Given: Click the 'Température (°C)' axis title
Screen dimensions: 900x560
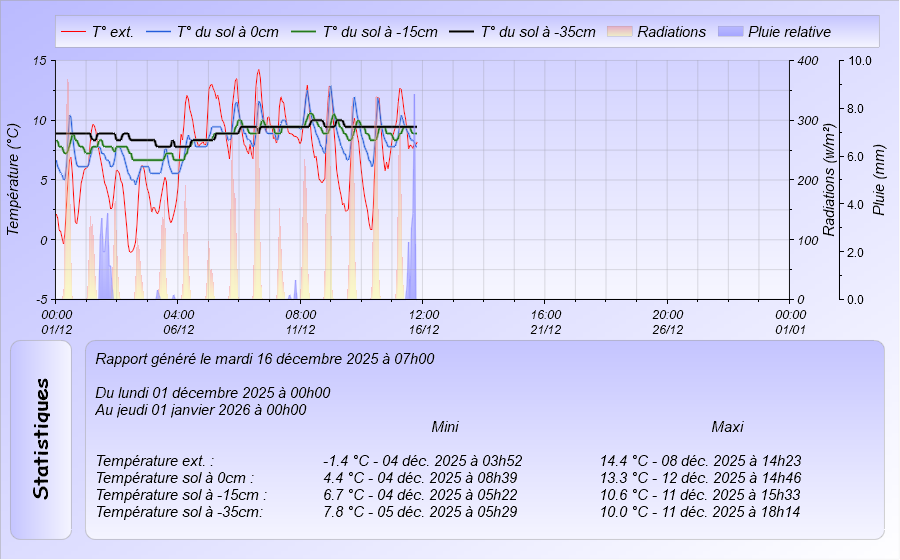Looking at the screenshot, I should (x=13, y=180).
